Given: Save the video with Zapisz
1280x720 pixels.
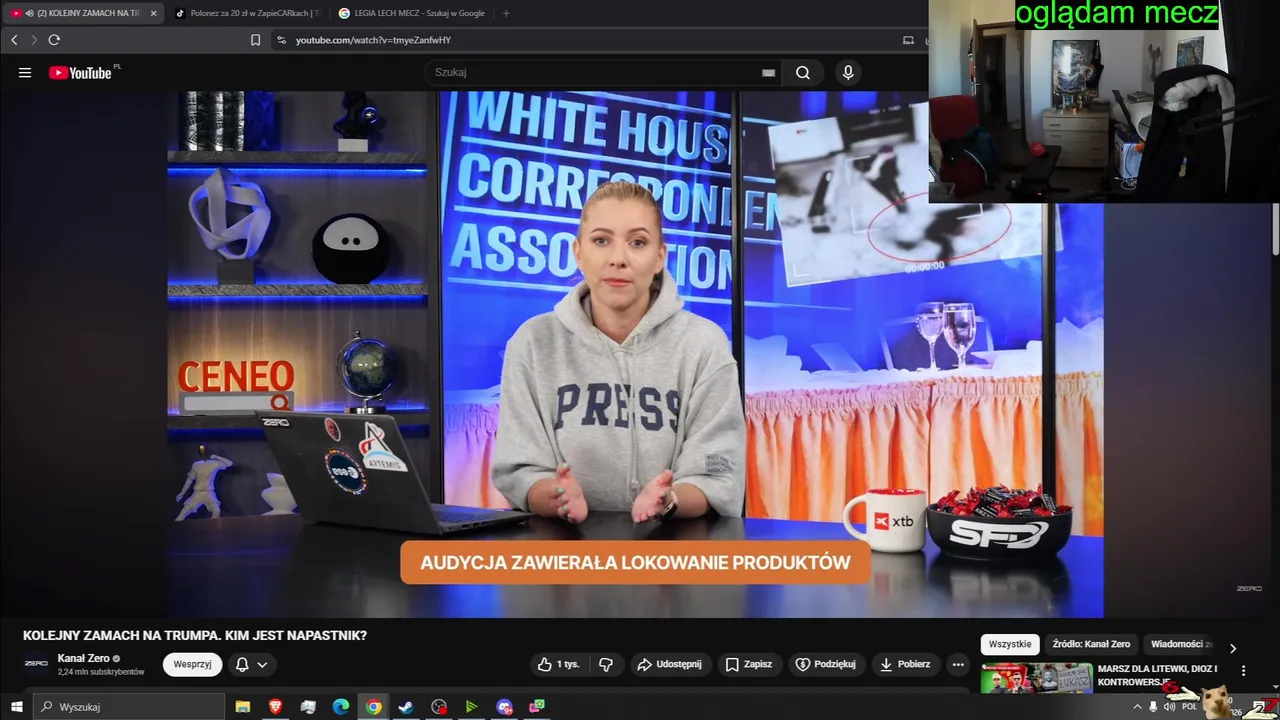Looking at the screenshot, I should [x=748, y=664].
